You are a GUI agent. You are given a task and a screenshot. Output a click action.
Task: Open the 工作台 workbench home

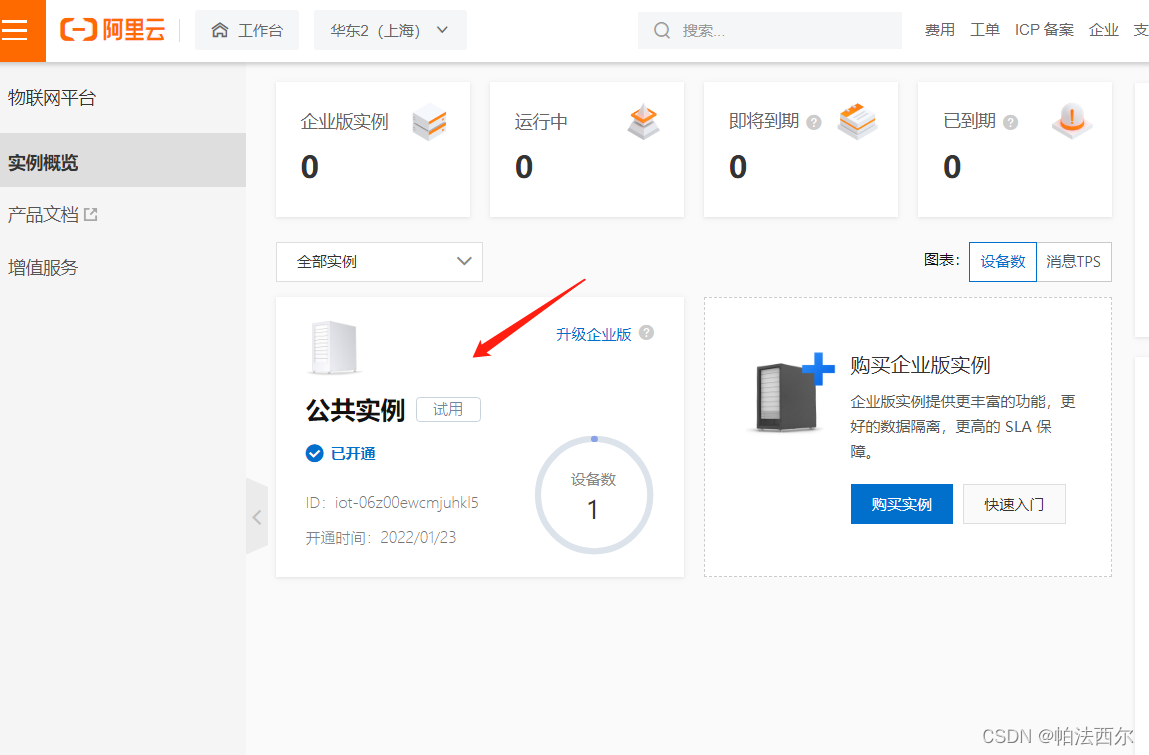(247, 30)
